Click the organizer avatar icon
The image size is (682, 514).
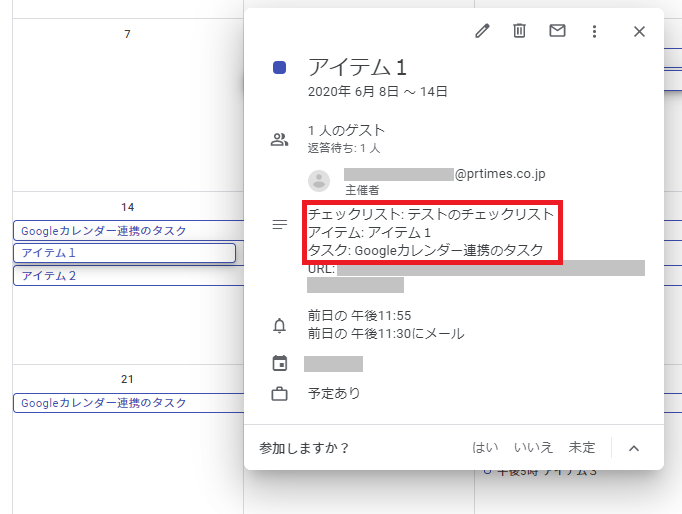319,181
